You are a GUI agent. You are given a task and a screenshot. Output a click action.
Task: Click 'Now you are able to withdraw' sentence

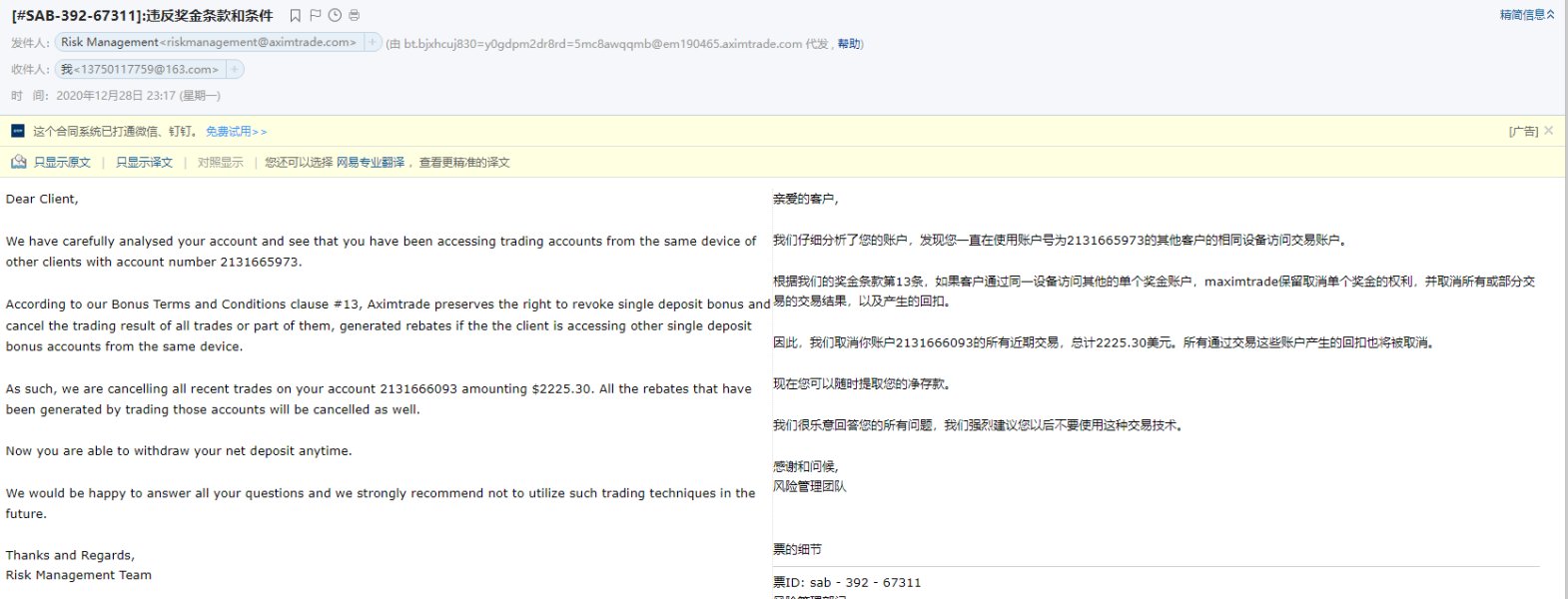pyautogui.click(x=179, y=451)
